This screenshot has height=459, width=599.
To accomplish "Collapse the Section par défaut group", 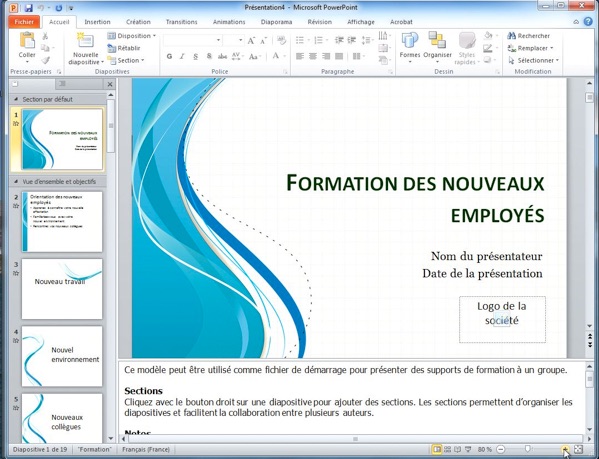I will (x=16, y=99).
